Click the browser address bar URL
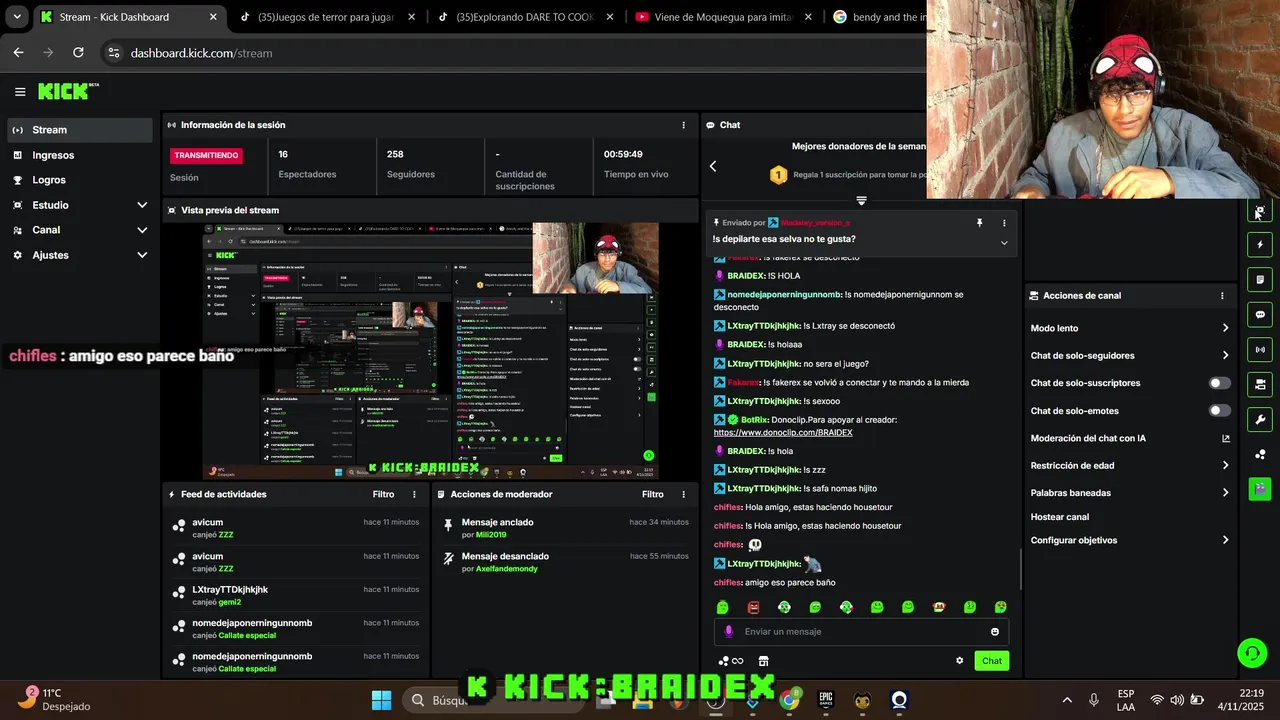 [201, 53]
